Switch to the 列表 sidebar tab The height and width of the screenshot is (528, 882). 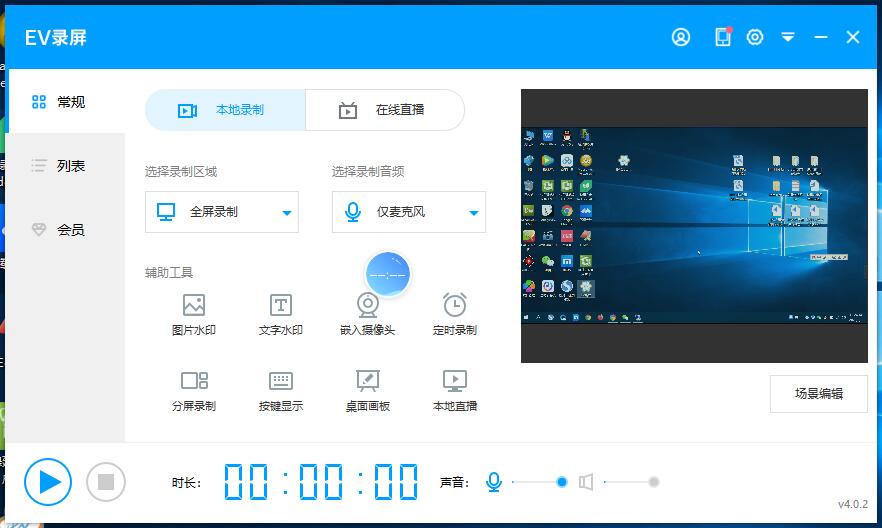coord(65,166)
